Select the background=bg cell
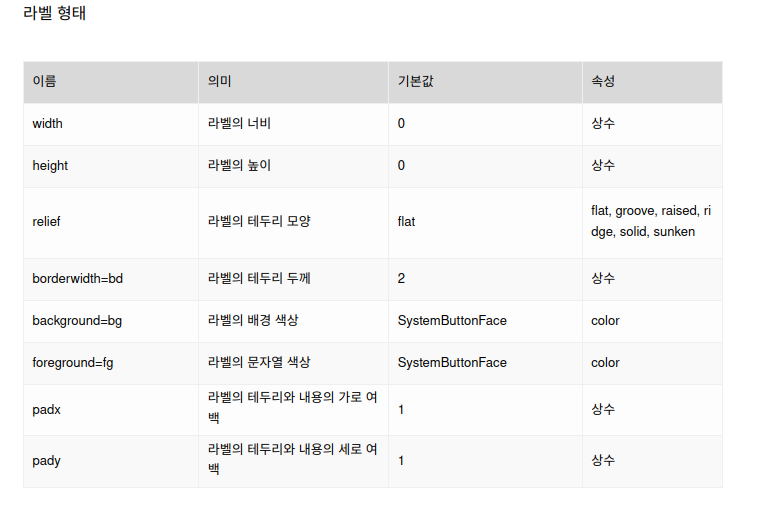This screenshot has width=769, height=508. (x=111, y=322)
